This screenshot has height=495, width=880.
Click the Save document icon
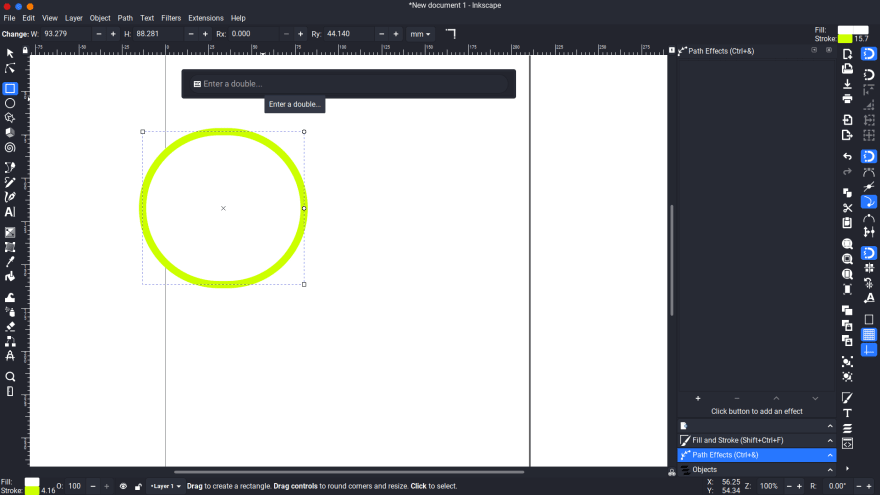(847, 84)
